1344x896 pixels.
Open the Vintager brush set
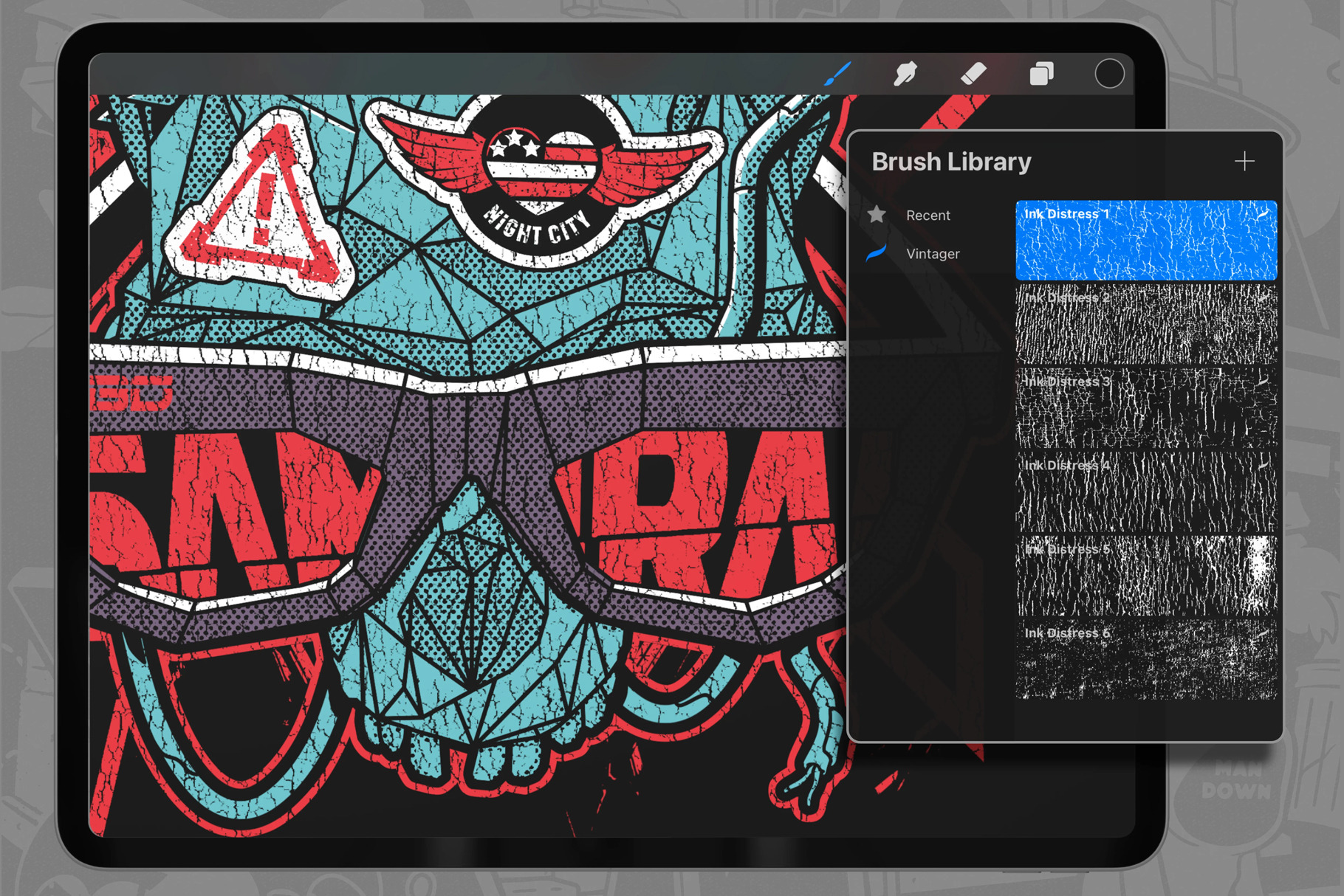click(x=933, y=254)
